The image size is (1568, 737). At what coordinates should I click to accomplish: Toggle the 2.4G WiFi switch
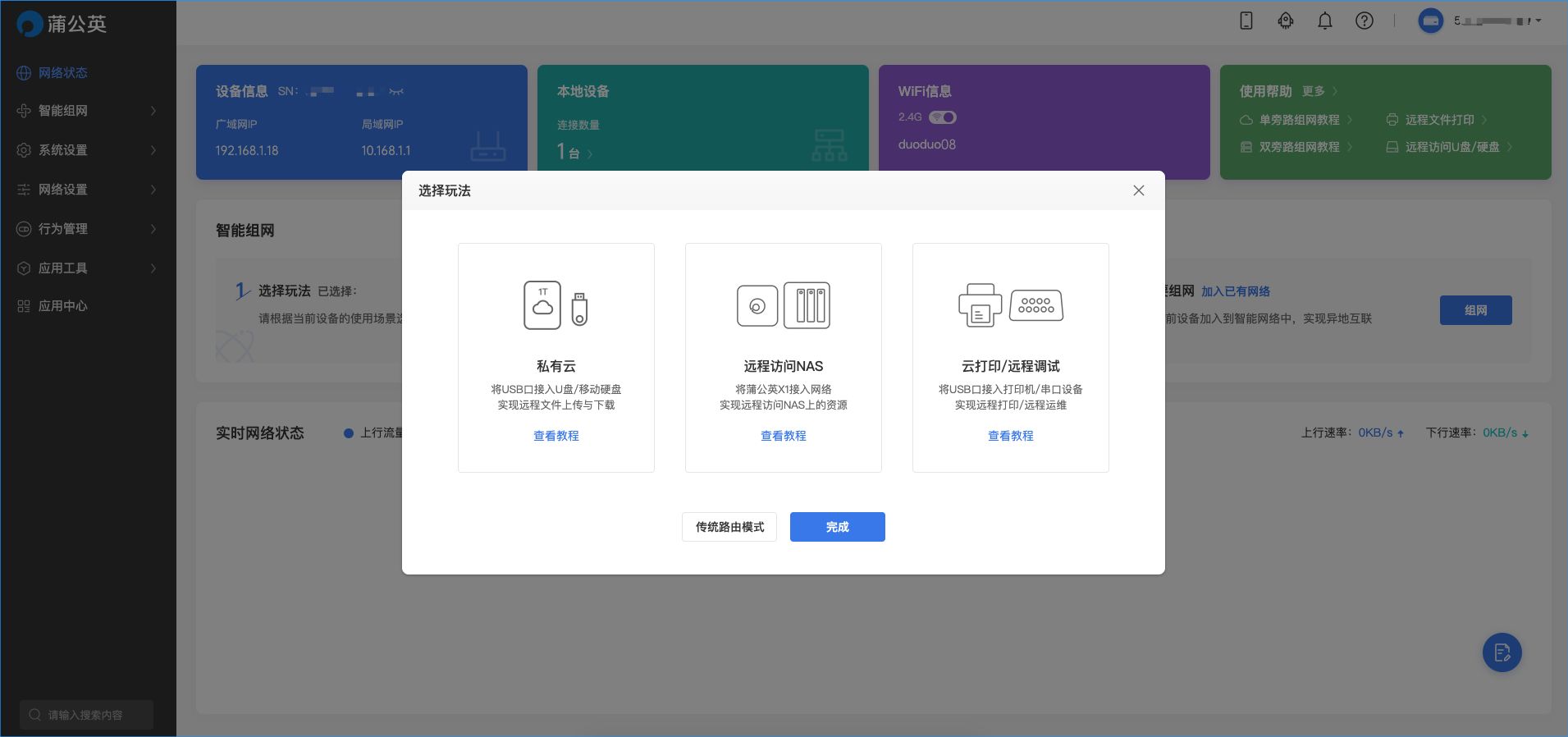[x=943, y=117]
